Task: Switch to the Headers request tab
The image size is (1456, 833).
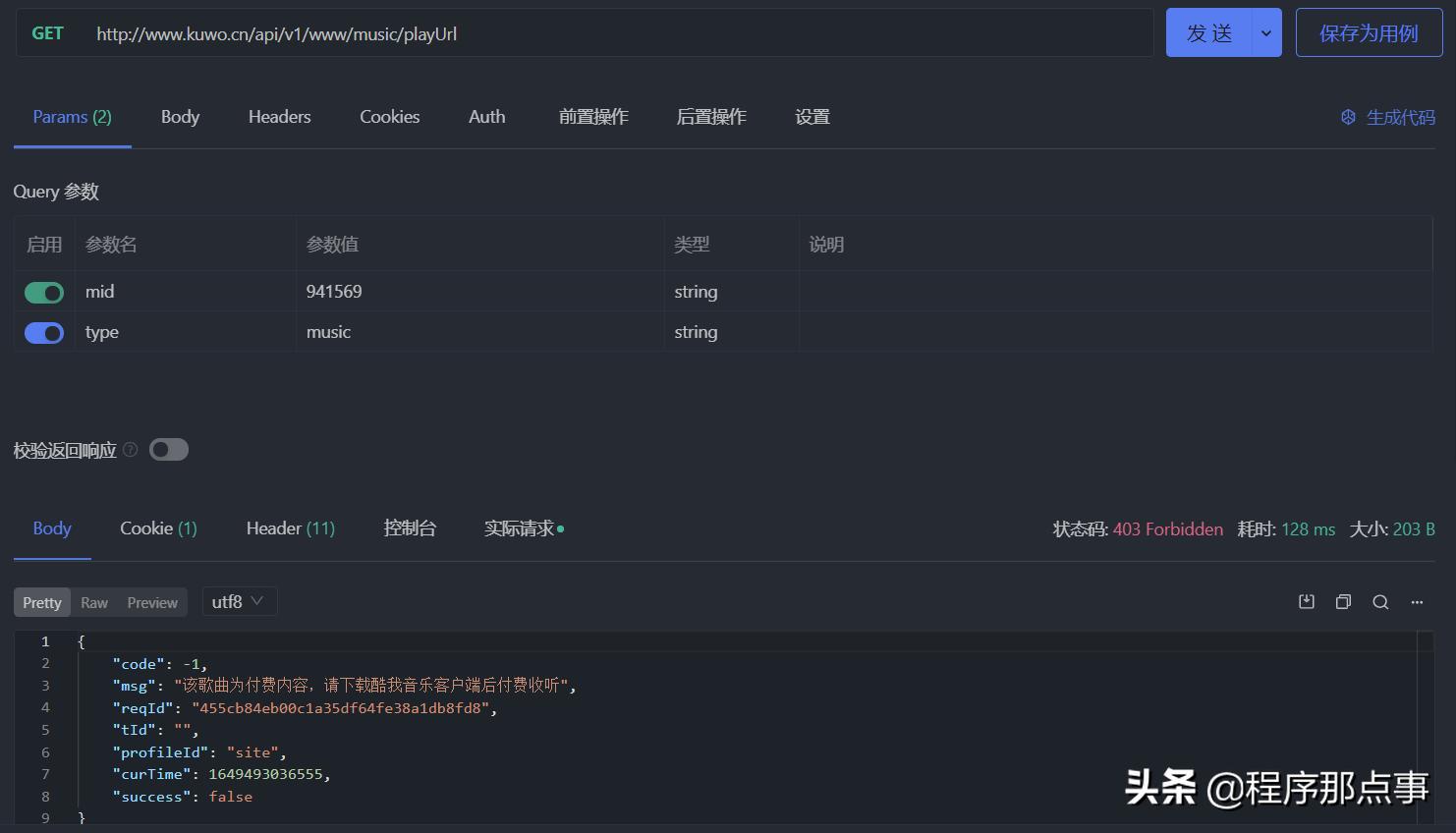Action: (279, 116)
